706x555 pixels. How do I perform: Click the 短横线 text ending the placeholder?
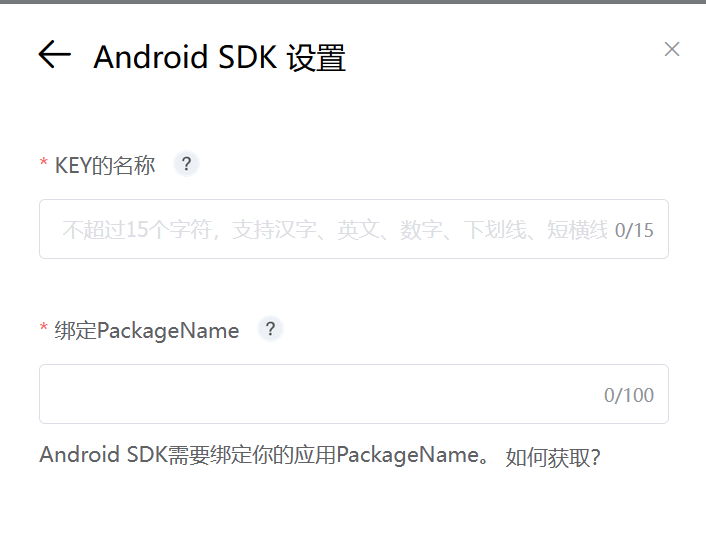[577, 230]
